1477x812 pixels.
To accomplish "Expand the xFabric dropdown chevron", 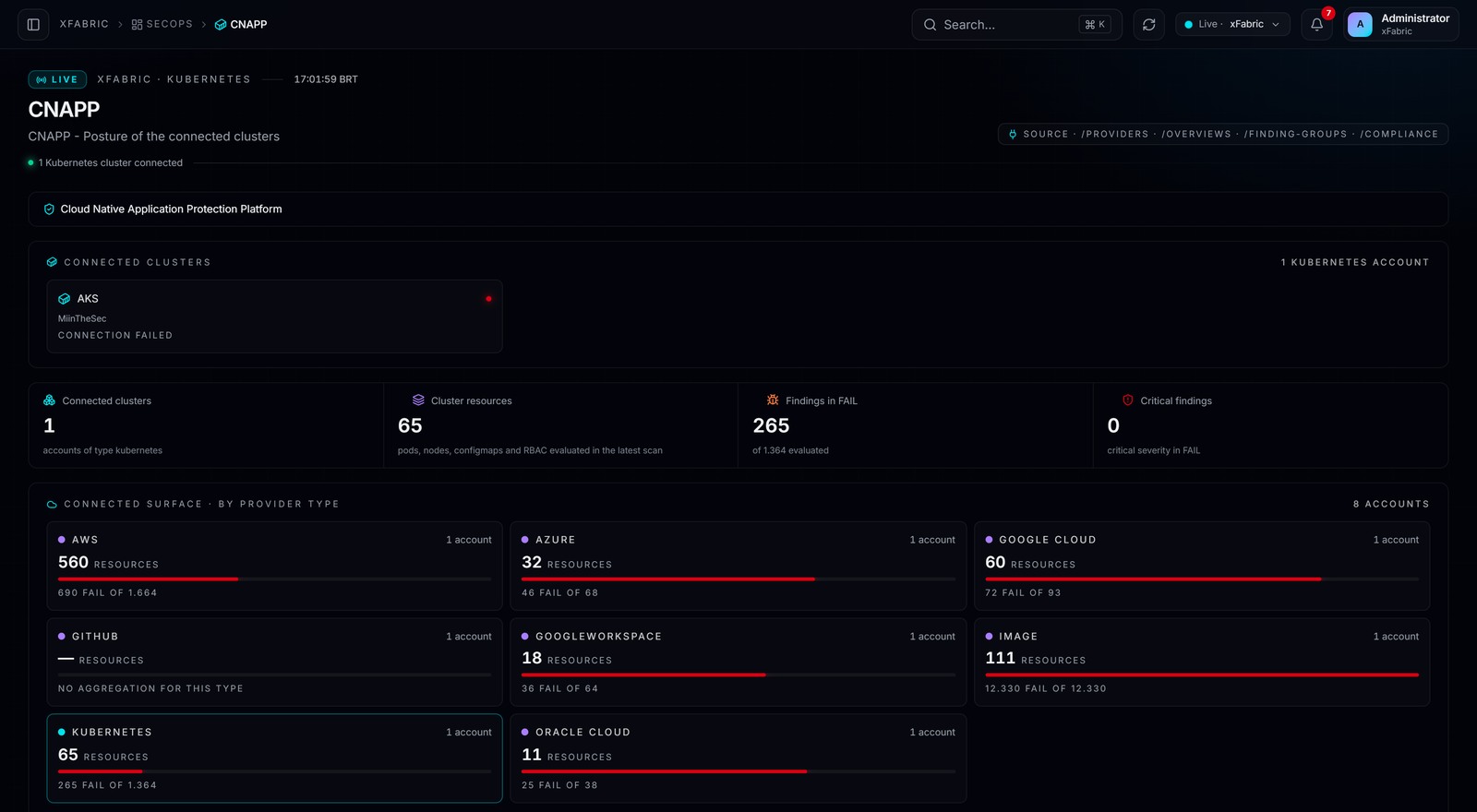I will pos(1276,25).
